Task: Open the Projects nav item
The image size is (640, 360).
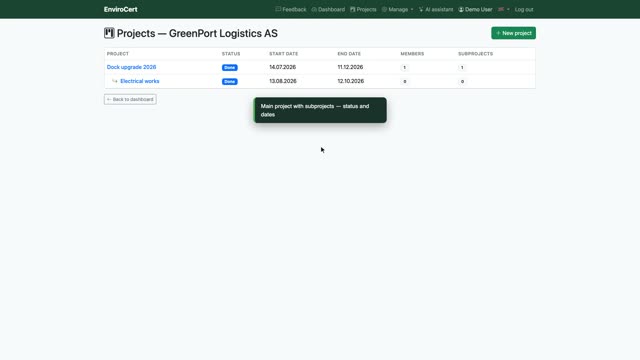Action: point(363,9)
